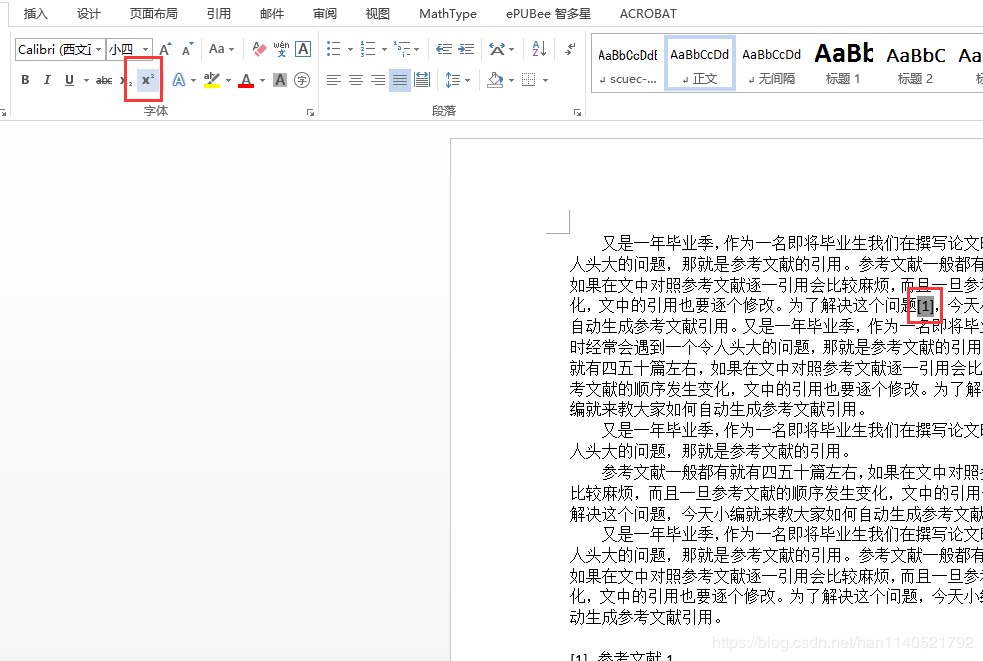This screenshot has width=983, height=661.
Task: Open the 设计 ribbon tab
Action: coord(88,13)
